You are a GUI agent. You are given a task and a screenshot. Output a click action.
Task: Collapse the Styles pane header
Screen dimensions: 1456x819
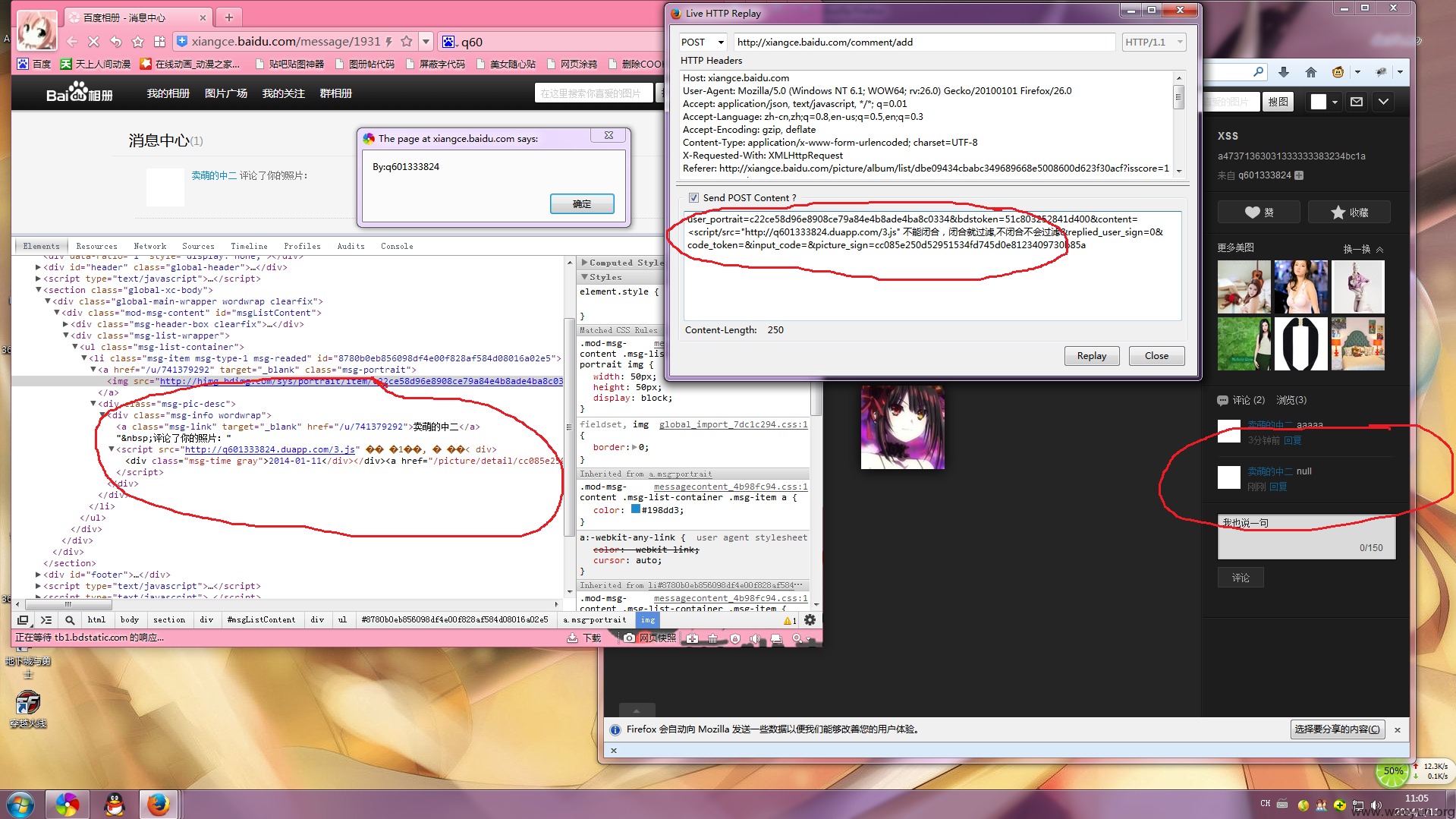584,277
